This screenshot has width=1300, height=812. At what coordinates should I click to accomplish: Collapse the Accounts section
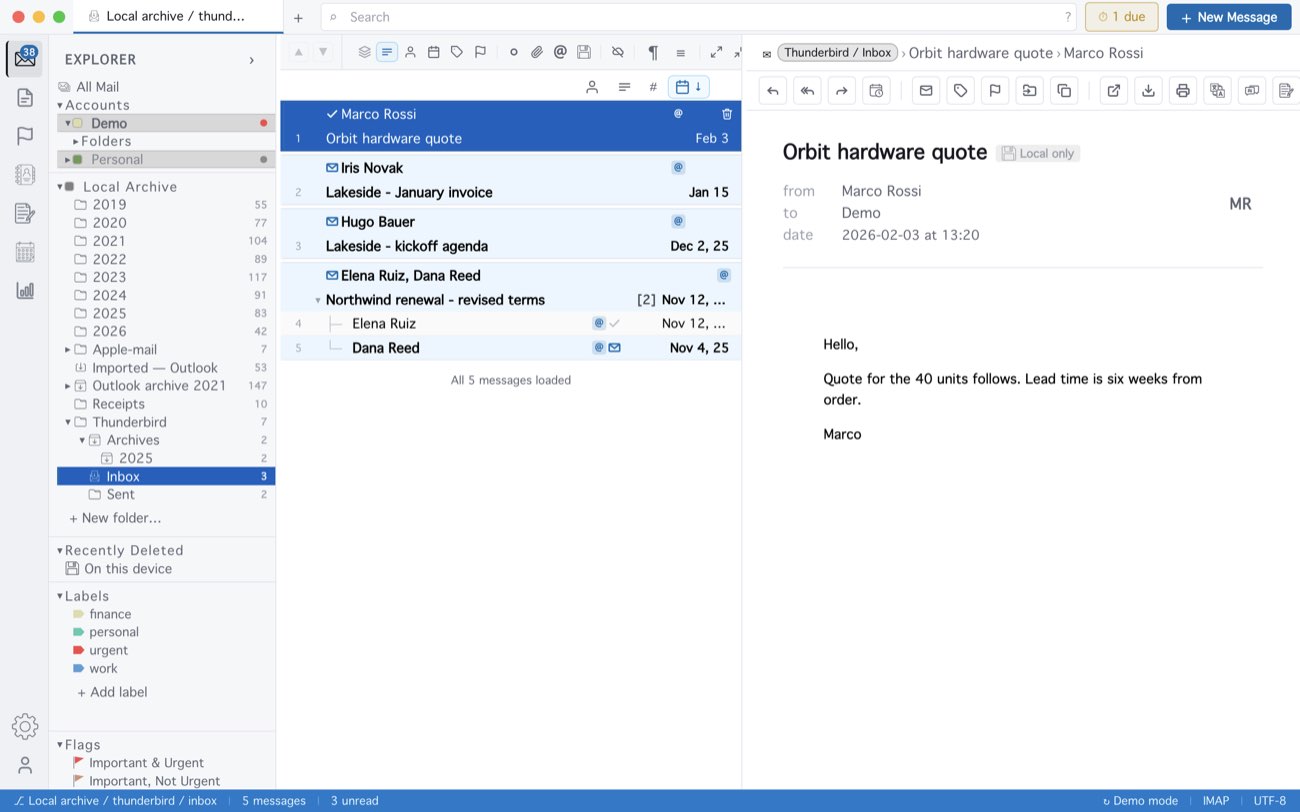pos(60,105)
